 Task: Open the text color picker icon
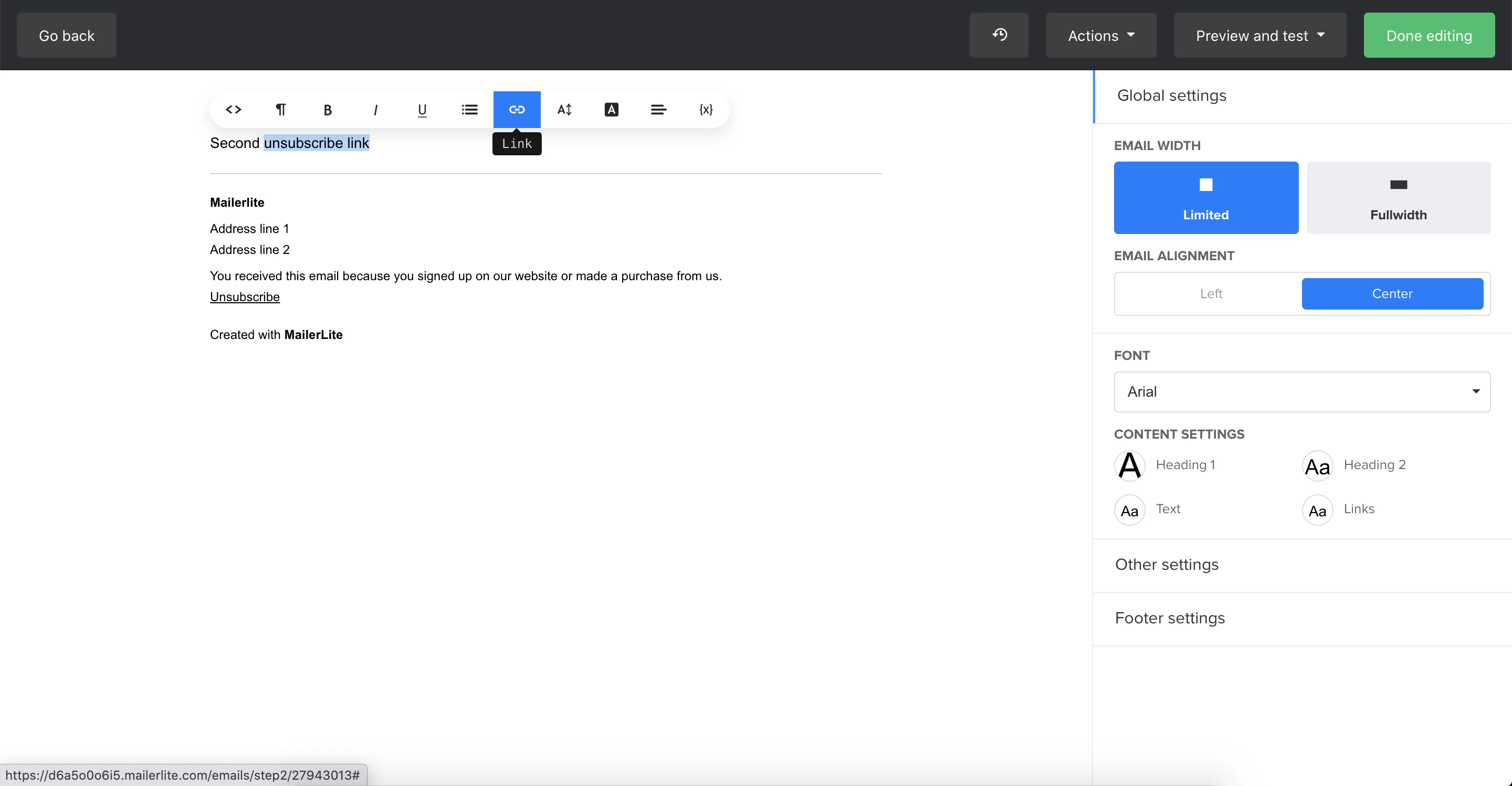click(x=611, y=110)
